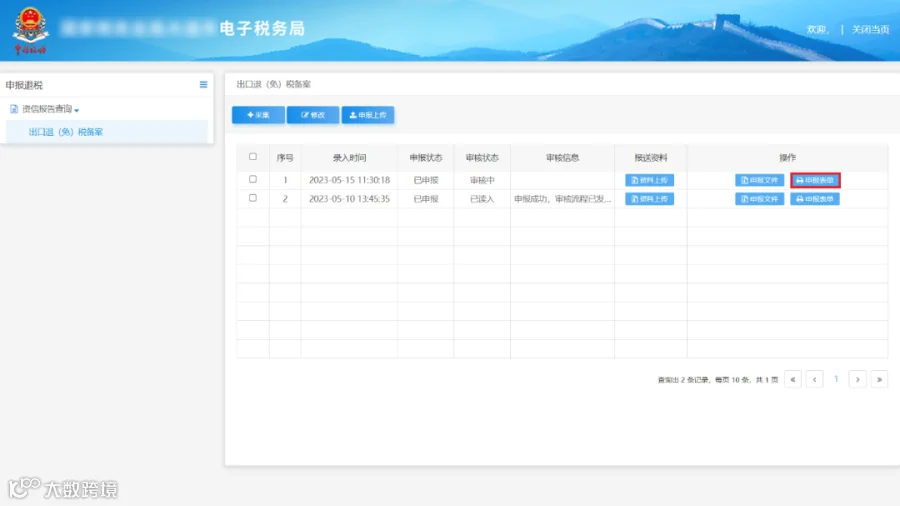Click the 修改 edit button
This screenshot has height=506, width=900.
tap(313, 115)
